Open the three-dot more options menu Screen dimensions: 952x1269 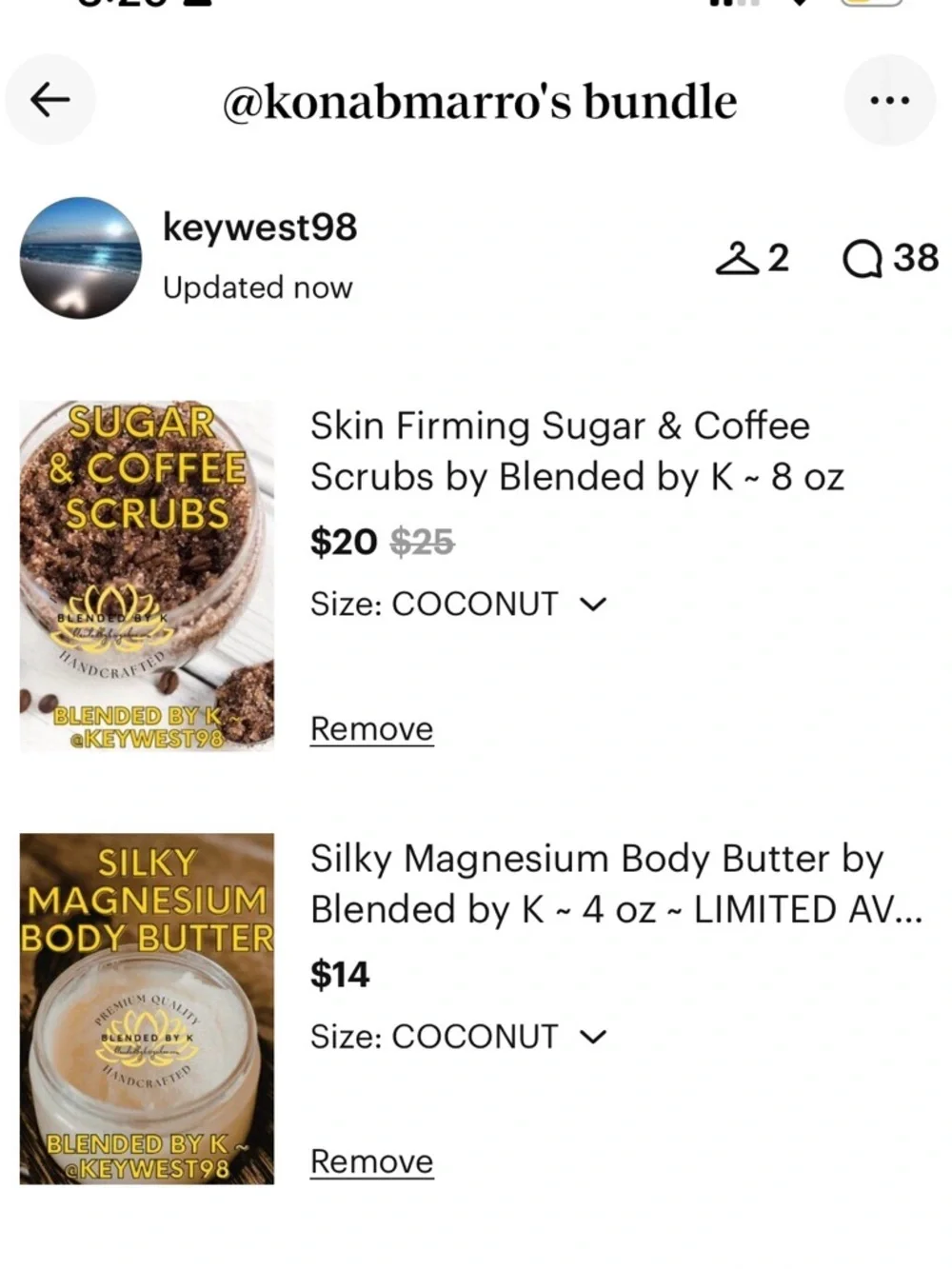pos(890,99)
